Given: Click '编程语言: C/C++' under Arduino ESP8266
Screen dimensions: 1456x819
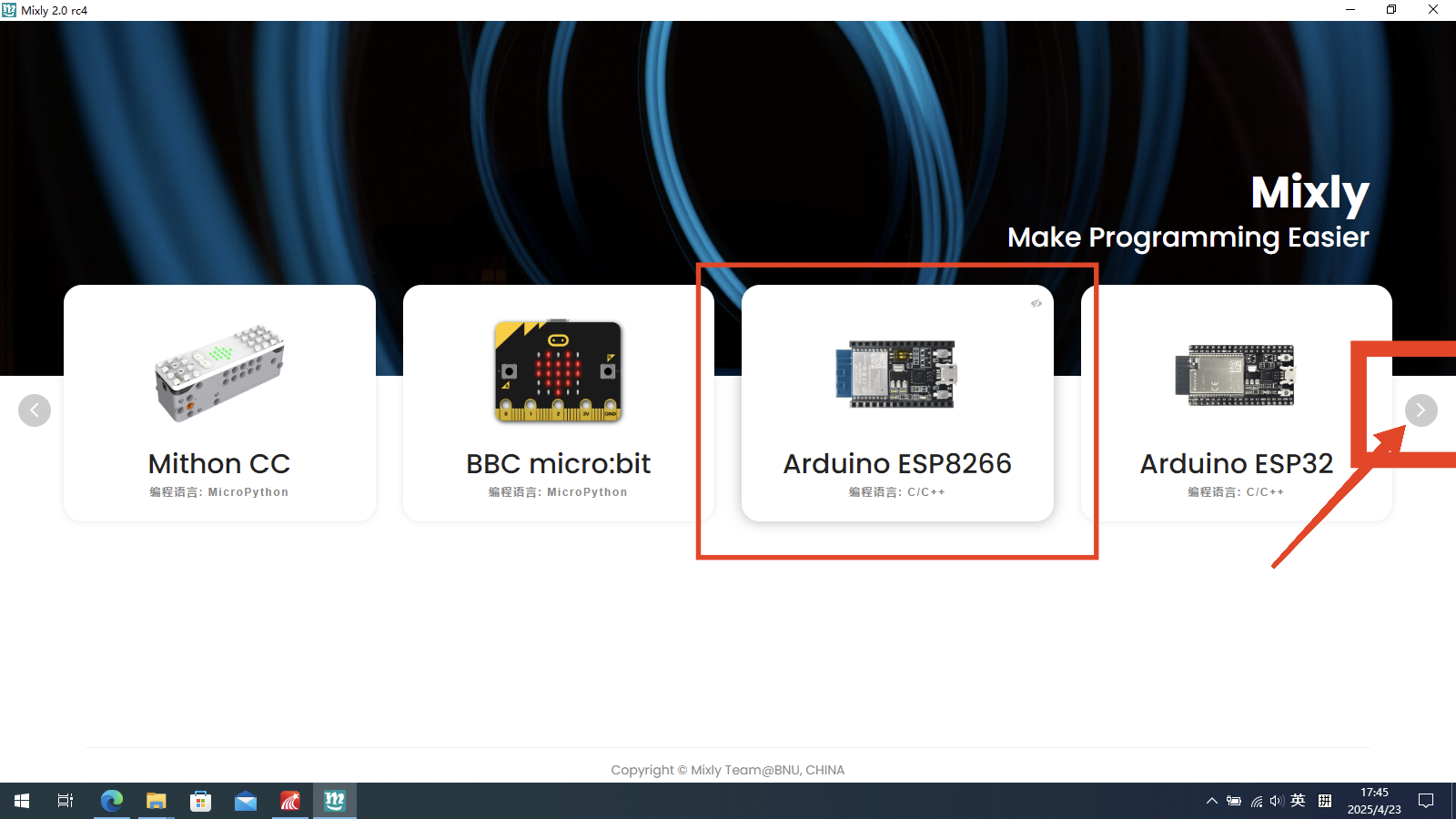Looking at the screenshot, I should click(x=897, y=492).
